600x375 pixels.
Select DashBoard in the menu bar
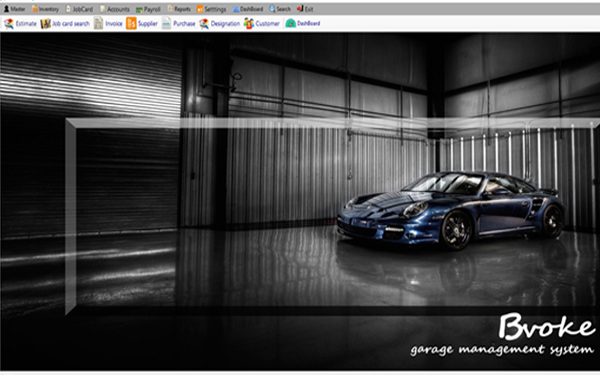tap(248, 9)
